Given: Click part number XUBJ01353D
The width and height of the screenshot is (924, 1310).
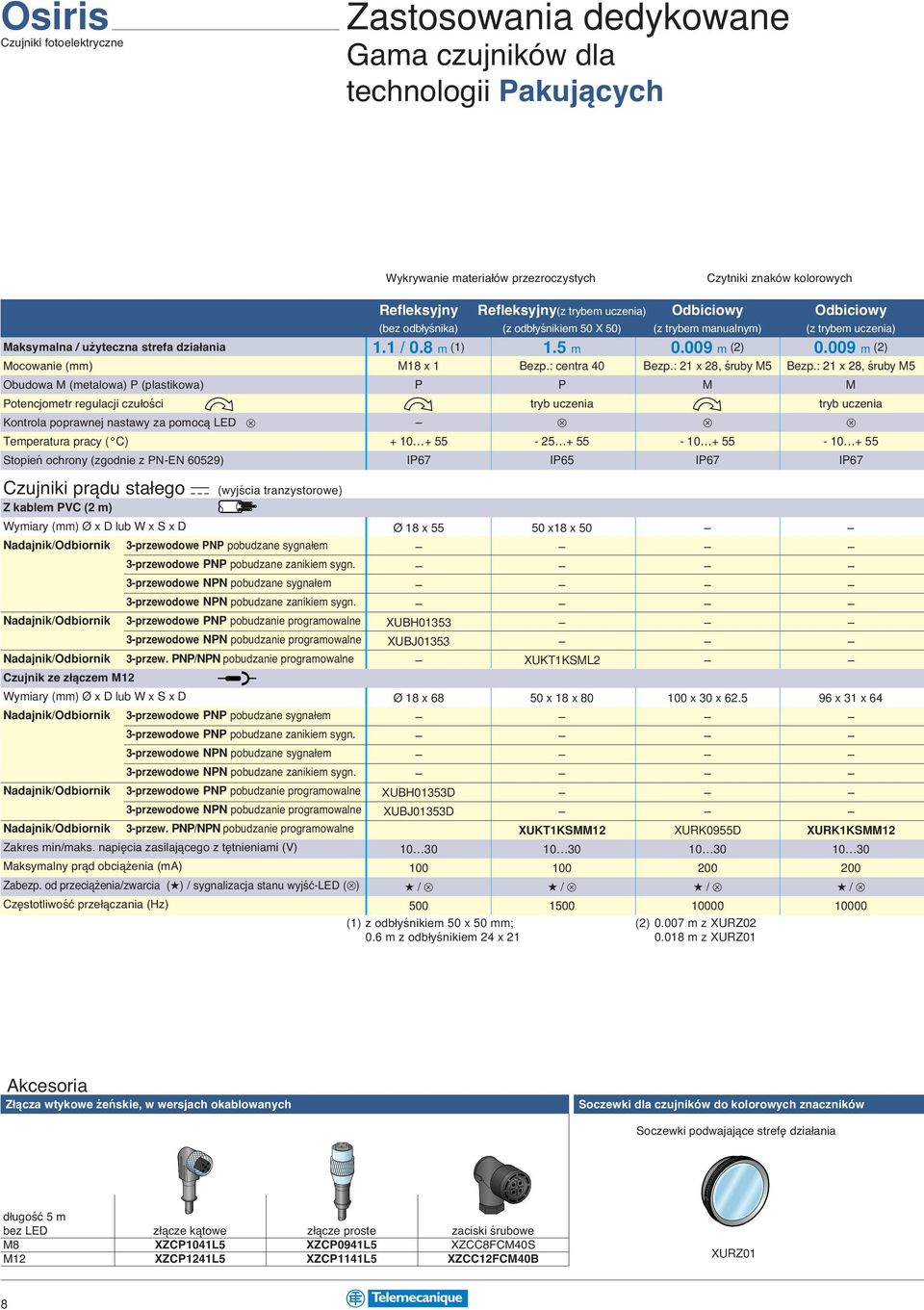Looking at the screenshot, I should [419, 811].
